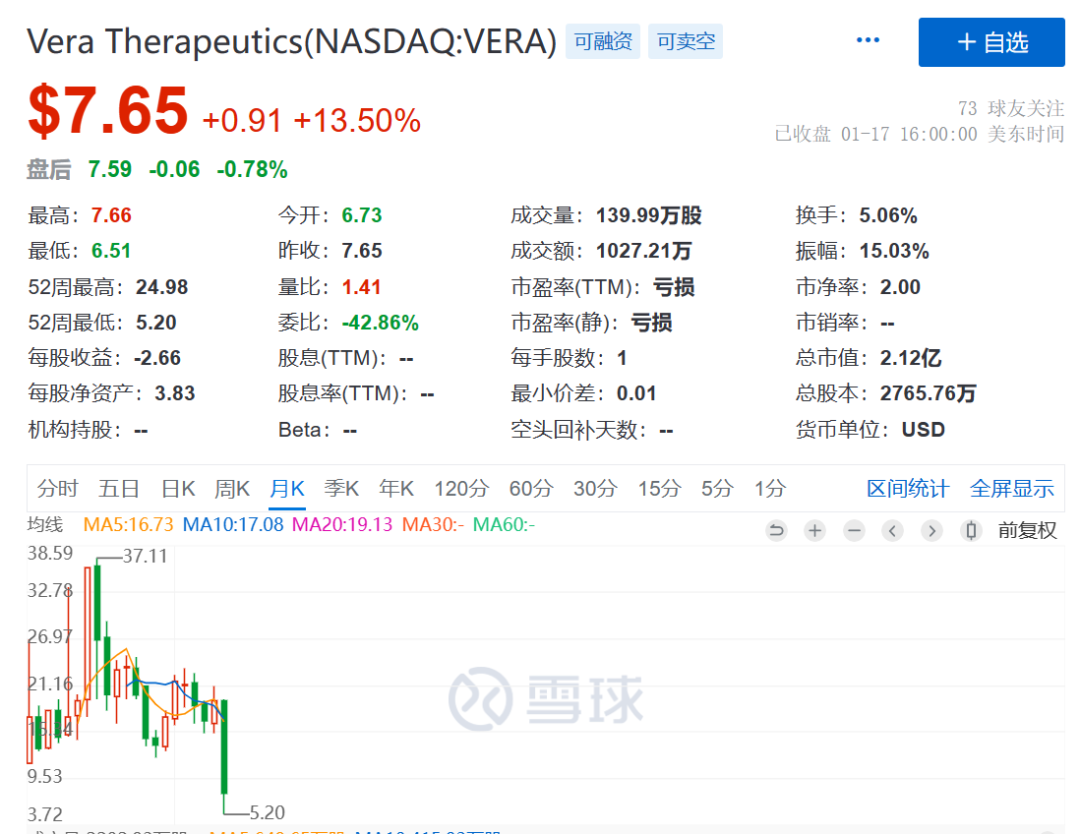Click the 振幅 value 15.03%
This screenshot has width=1080, height=834.
(894, 251)
